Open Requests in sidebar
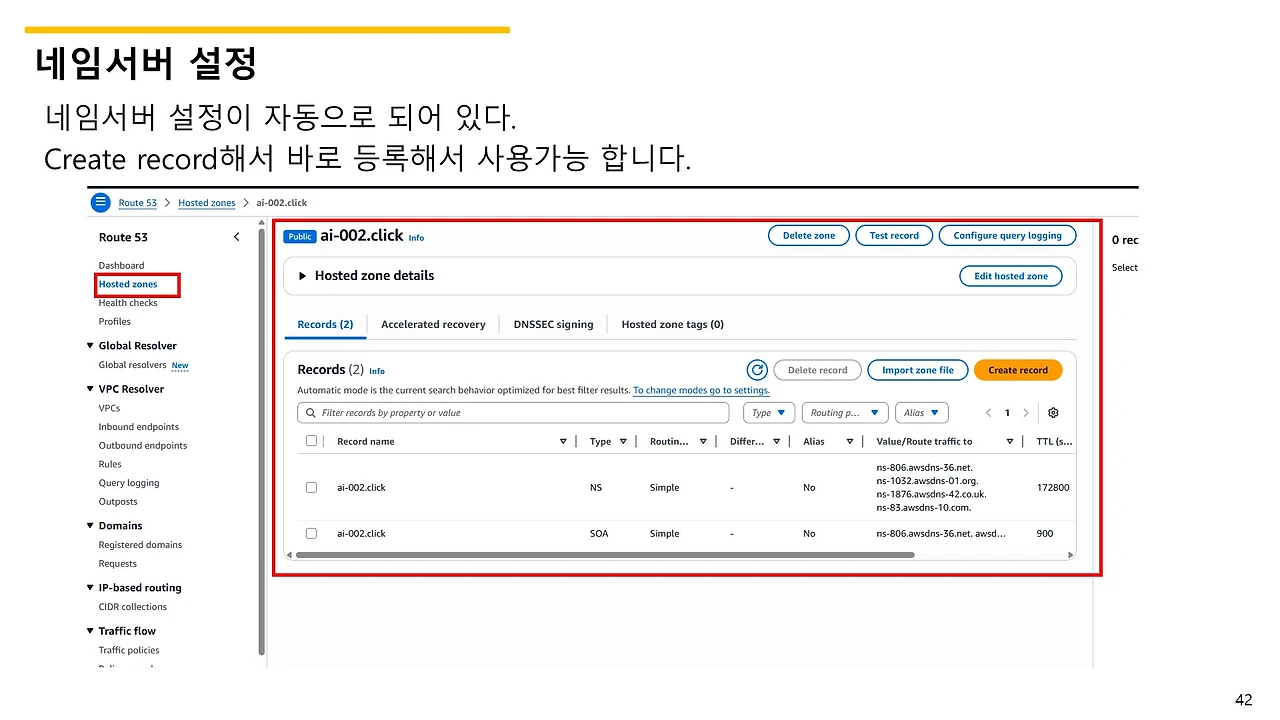This screenshot has width=1280, height=720. [118, 564]
